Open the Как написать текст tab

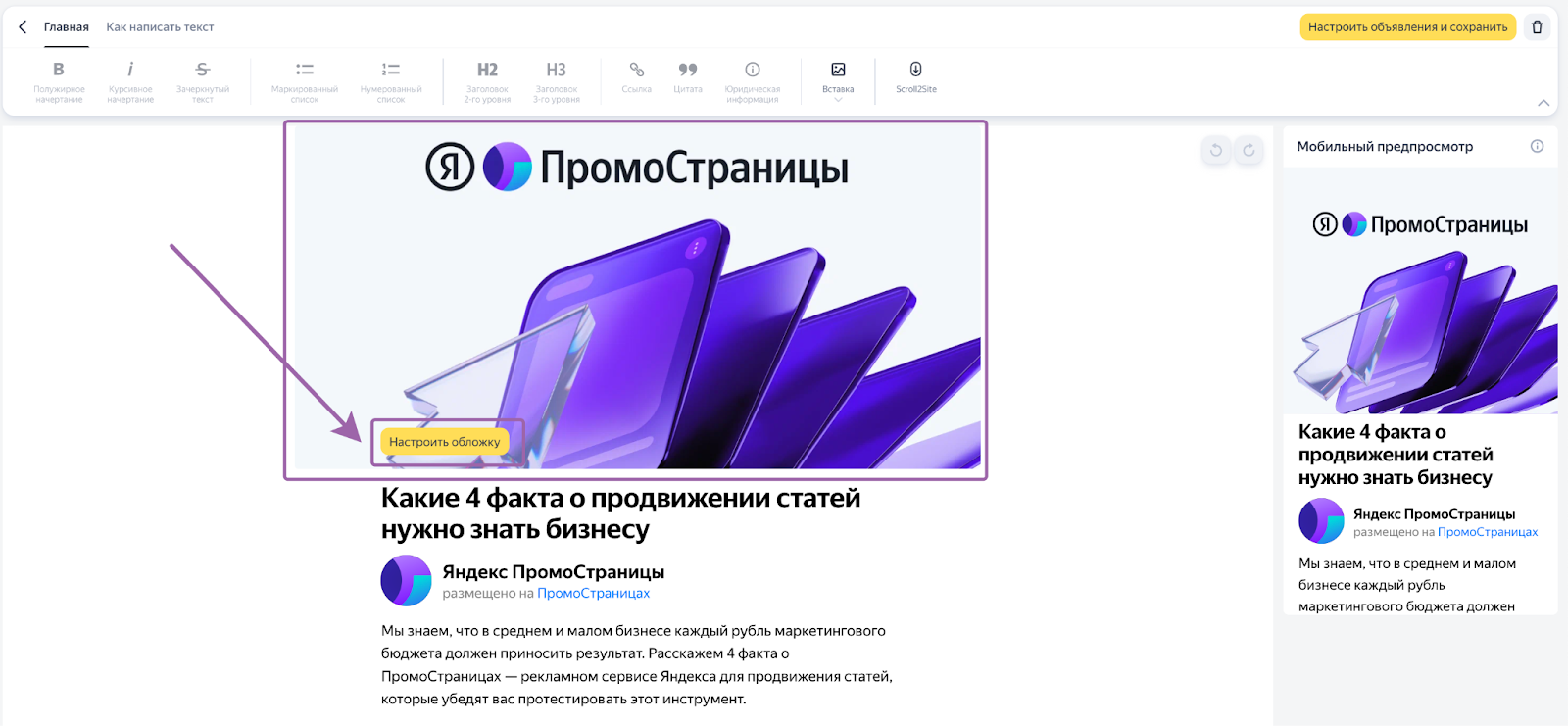coord(160,27)
